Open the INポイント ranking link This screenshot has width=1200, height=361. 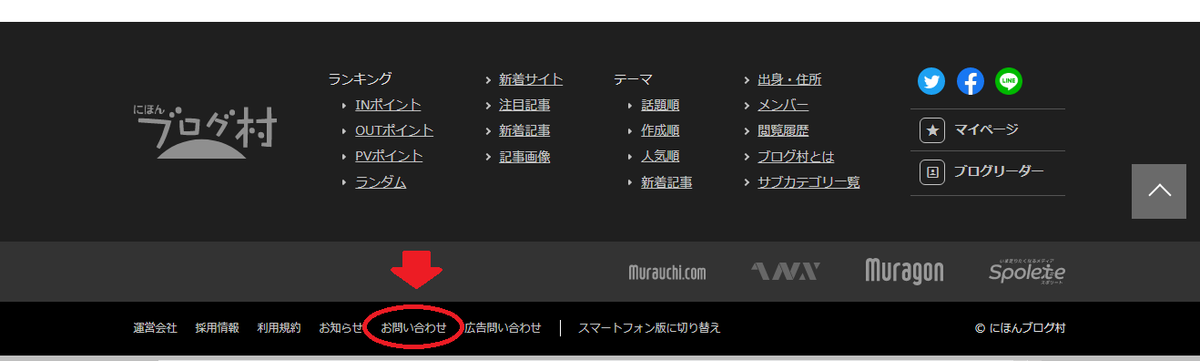(x=388, y=105)
